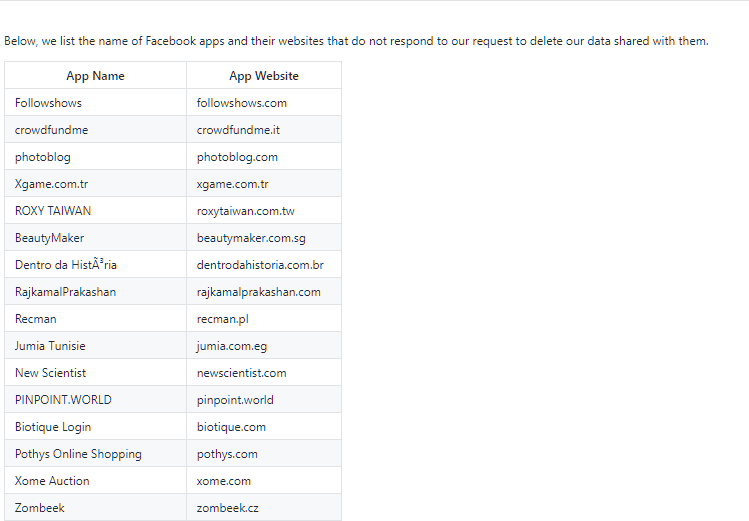Click the roxytaiwan.com.tw cell

pyautogui.click(x=264, y=211)
